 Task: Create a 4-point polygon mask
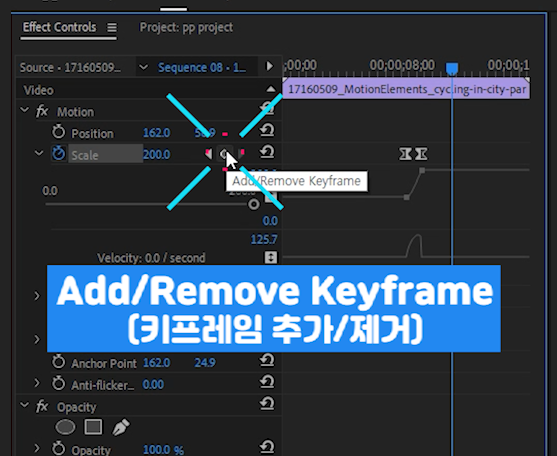(93, 427)
